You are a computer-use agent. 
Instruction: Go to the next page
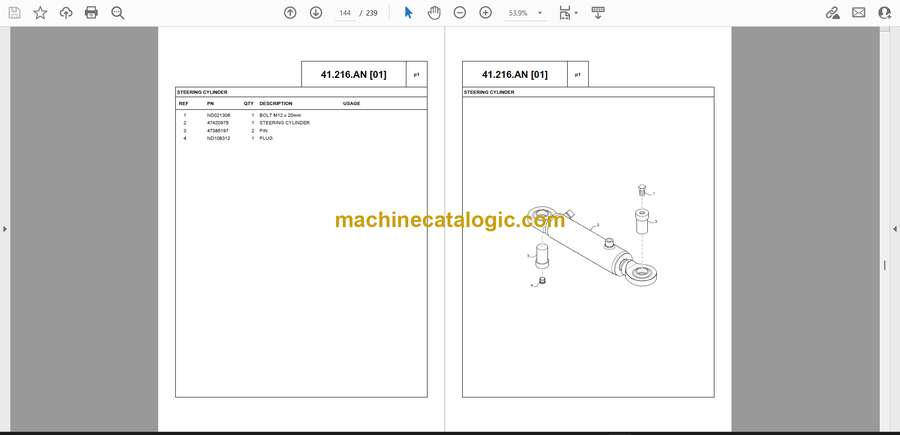[316, 13]
